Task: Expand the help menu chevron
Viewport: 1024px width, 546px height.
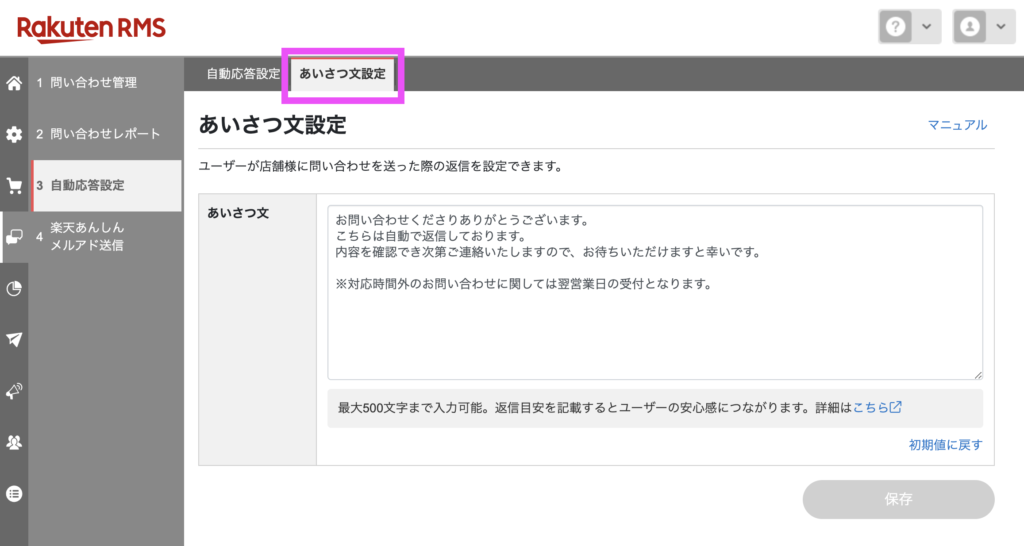Action: click(x=927, y=27)
